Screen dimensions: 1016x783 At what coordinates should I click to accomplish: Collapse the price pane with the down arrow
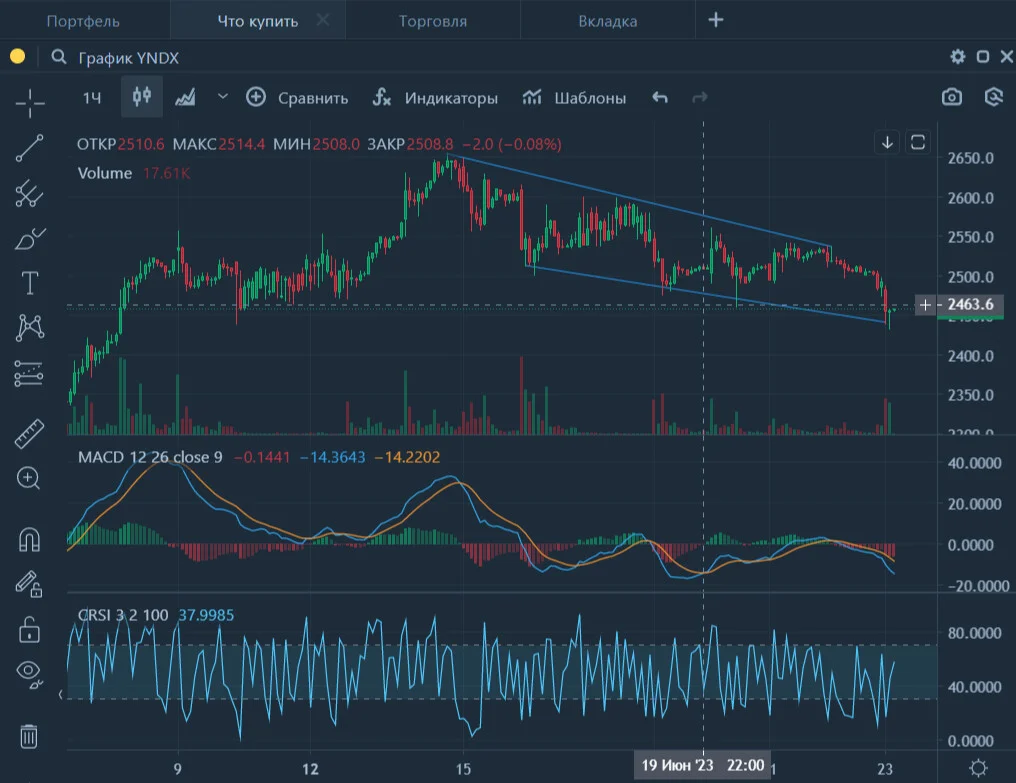(x=887, y=141)
